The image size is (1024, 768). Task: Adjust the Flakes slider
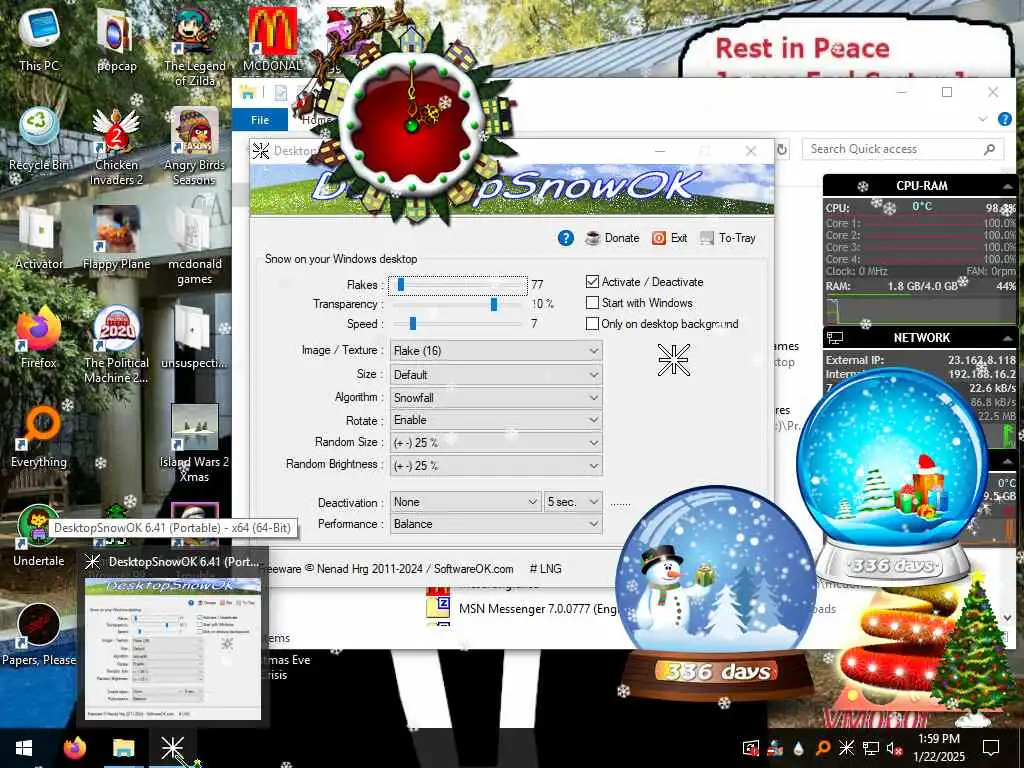[458, 285]
